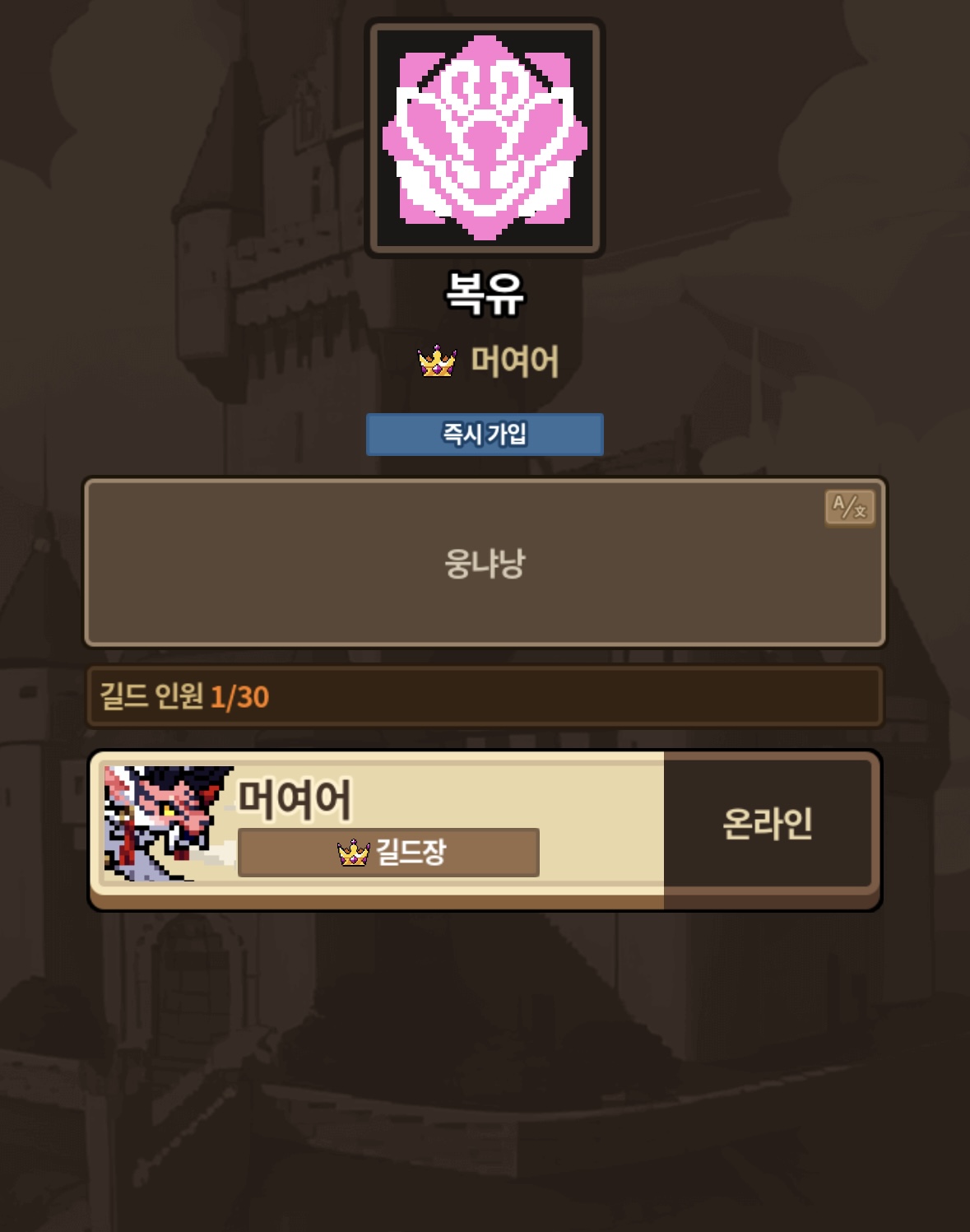Select the 머여어 member row name
970x1232 pixels.
(x=295, y=799)
